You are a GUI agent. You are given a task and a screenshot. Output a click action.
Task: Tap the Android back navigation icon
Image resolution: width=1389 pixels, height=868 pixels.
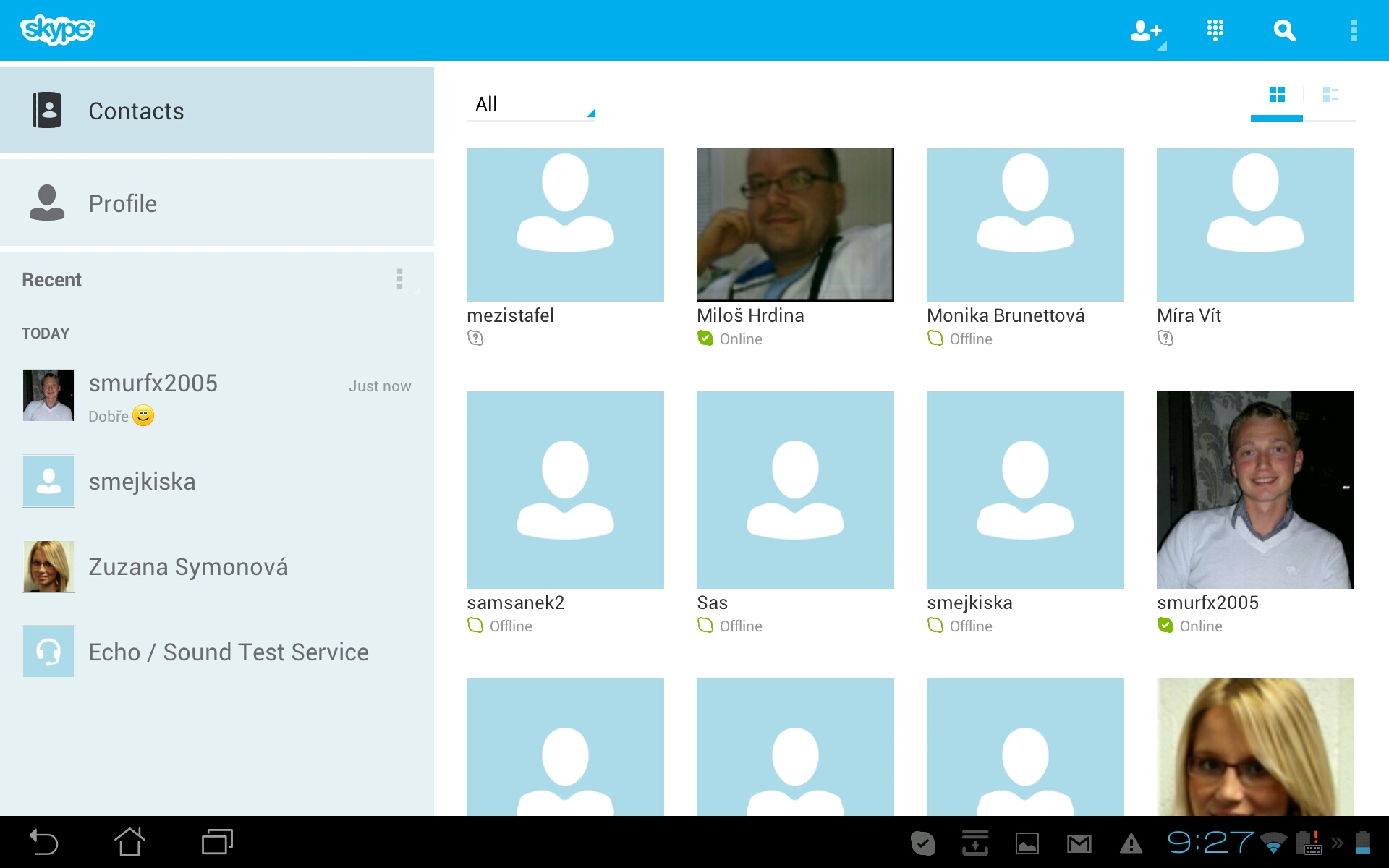coord(43,842)
